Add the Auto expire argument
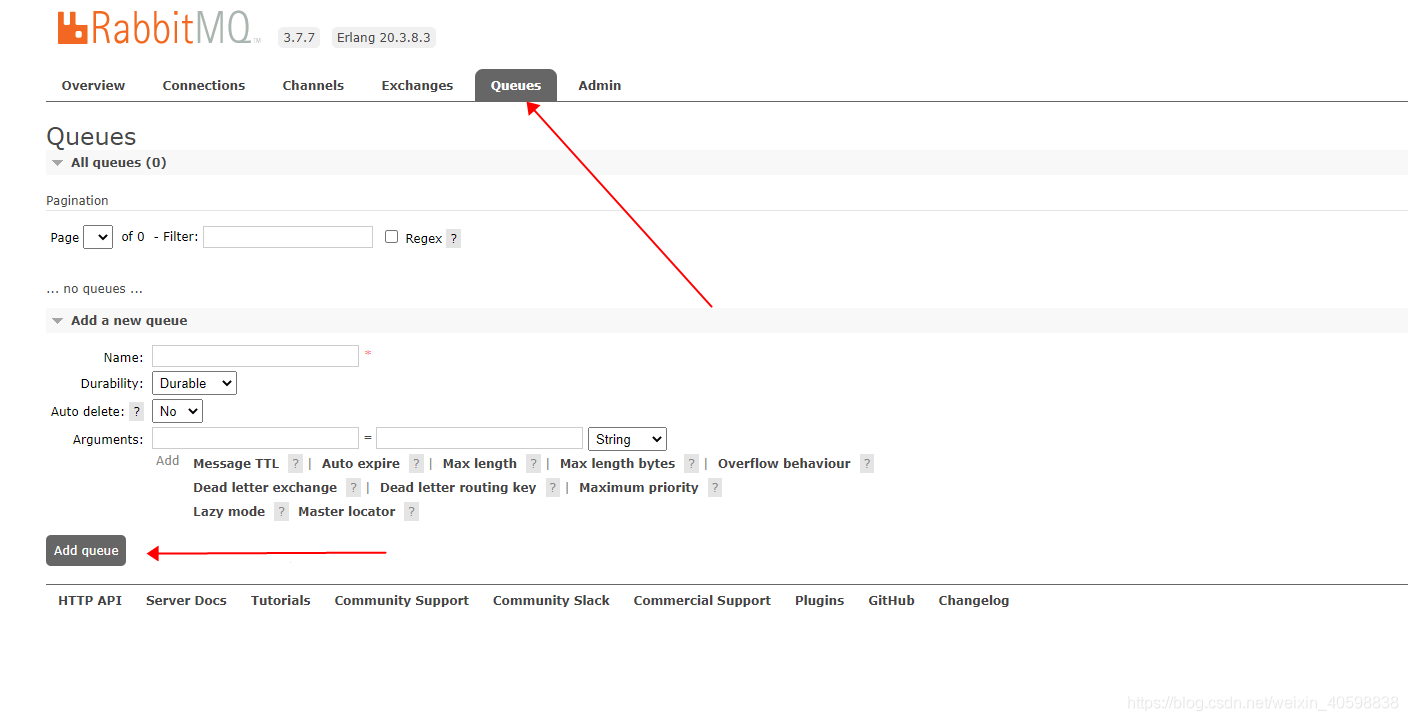The image size is (1408, 721). [x=361, y=463]
